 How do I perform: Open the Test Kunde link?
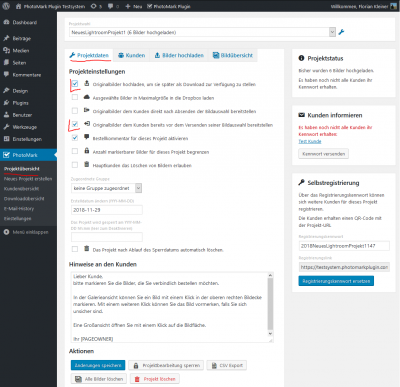(310, 141)
